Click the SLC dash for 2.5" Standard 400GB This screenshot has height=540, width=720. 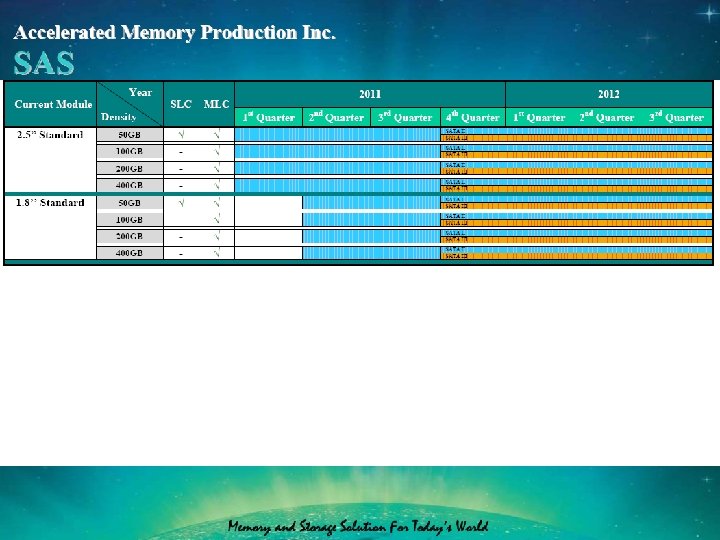(181, 186)
